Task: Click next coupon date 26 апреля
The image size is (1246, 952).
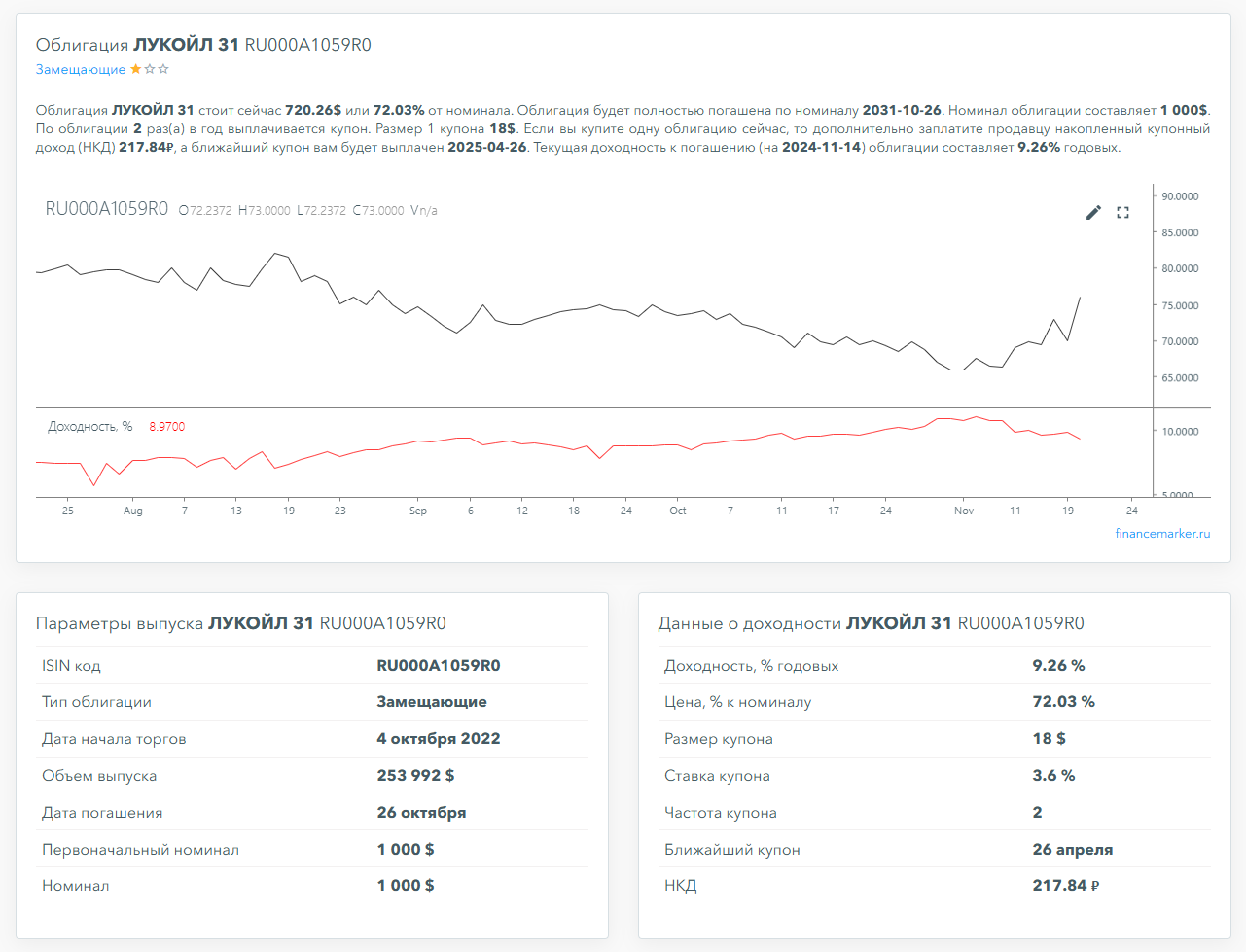Action: click(x=1072, y=850)
